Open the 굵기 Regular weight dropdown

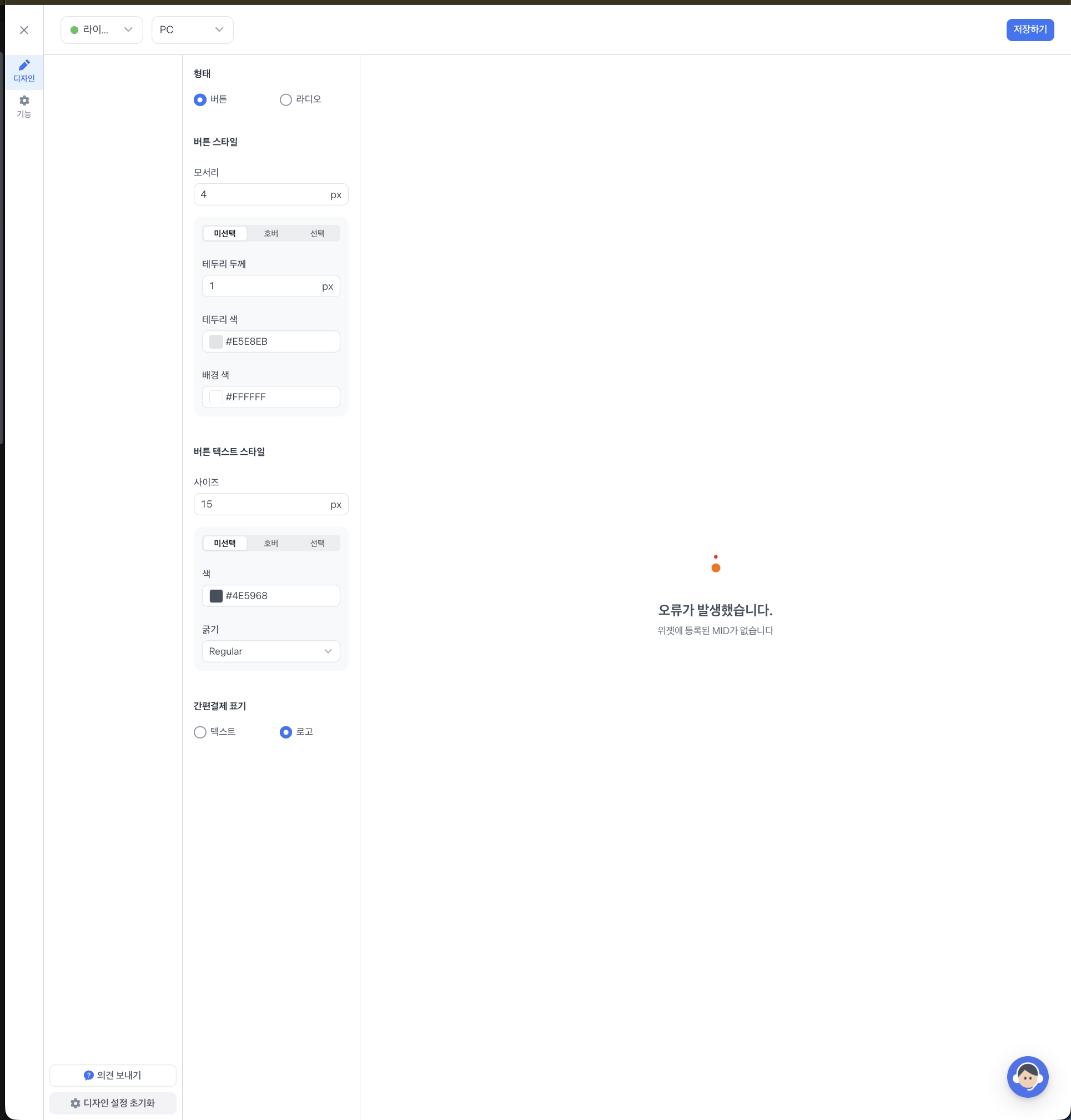point(270,651)
